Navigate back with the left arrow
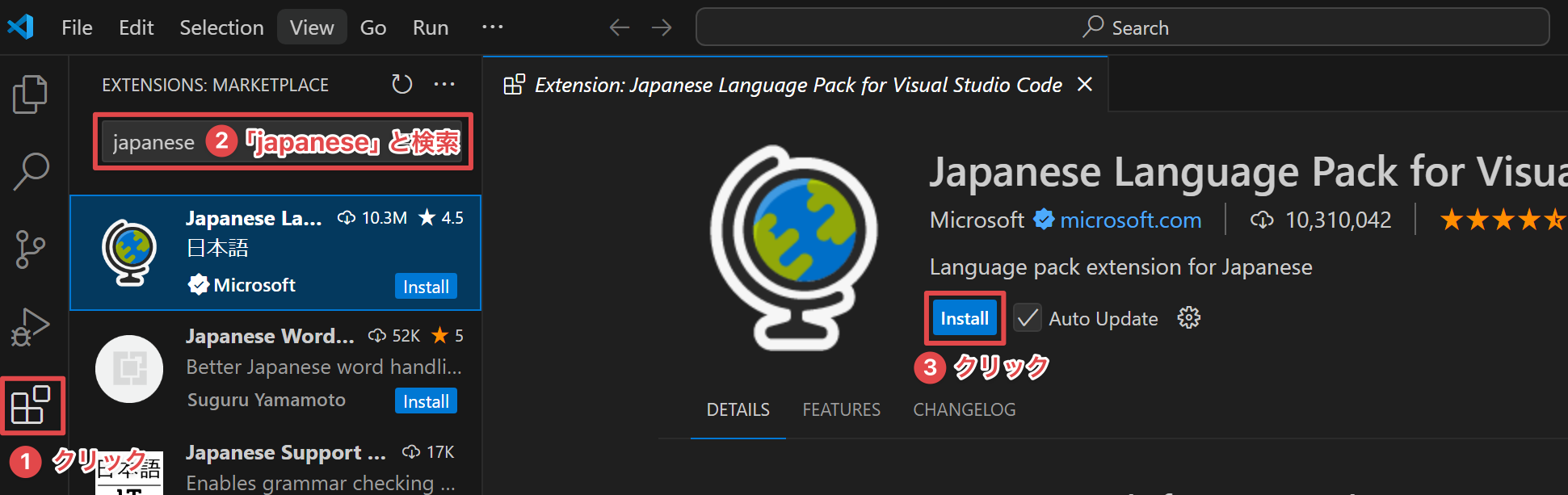 coord(619,27)
